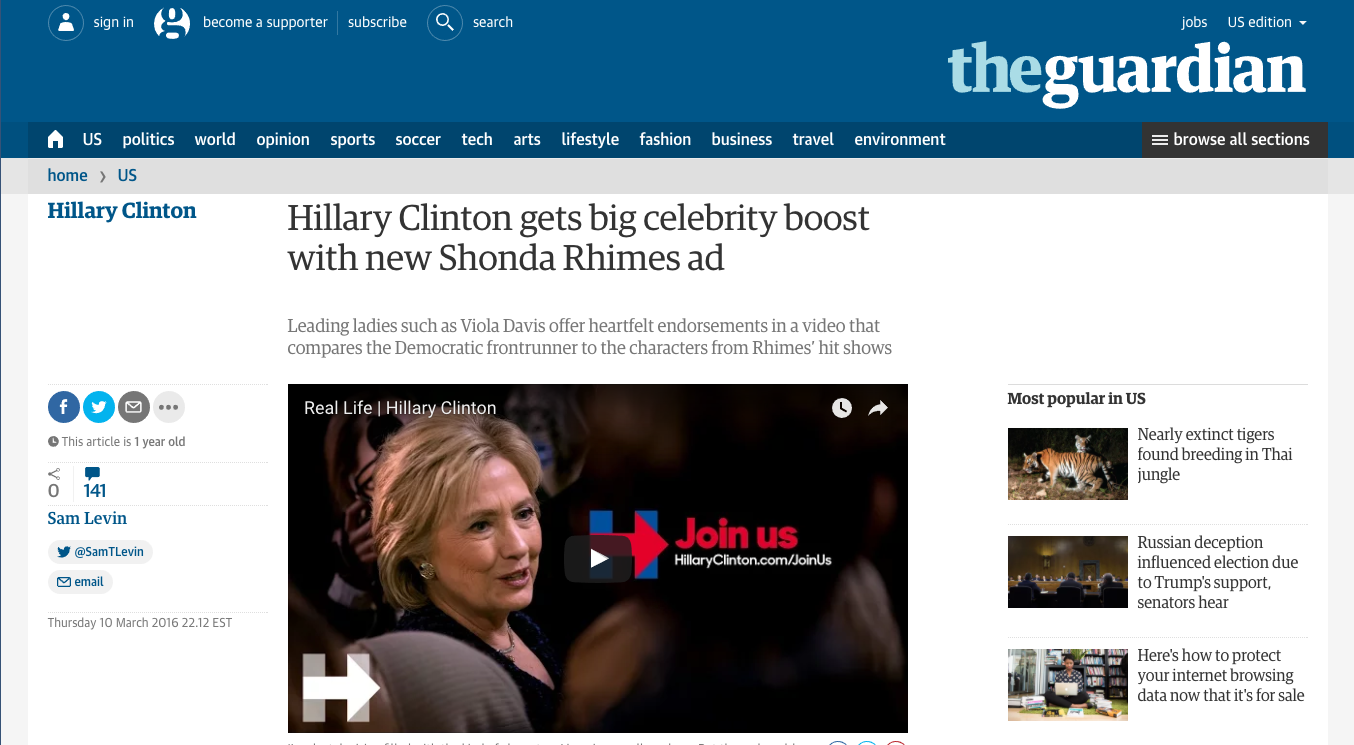The width and height of the screenshot is (1354, 745).
Task: Click Watch later clock icon on video
Action: 842,408
